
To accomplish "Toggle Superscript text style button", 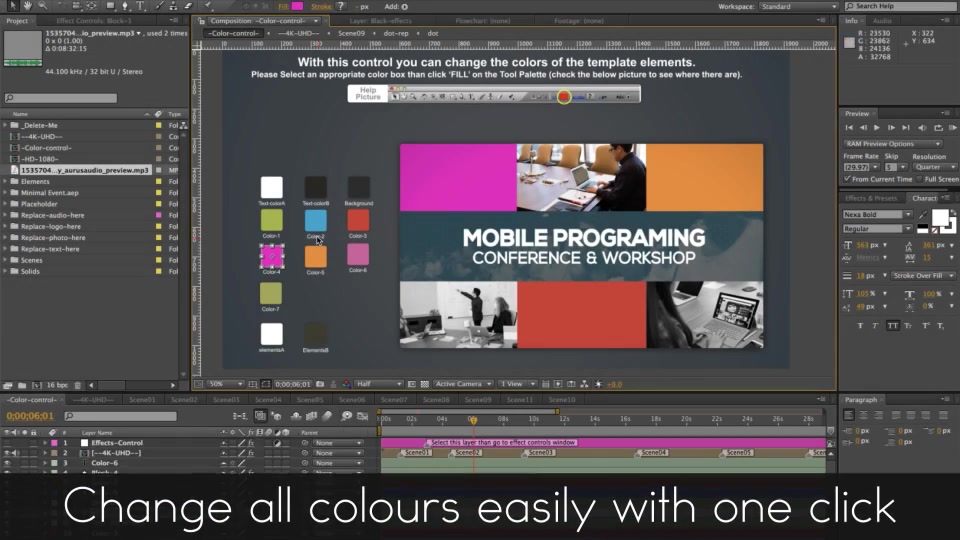I will click(x=926, y=326).
